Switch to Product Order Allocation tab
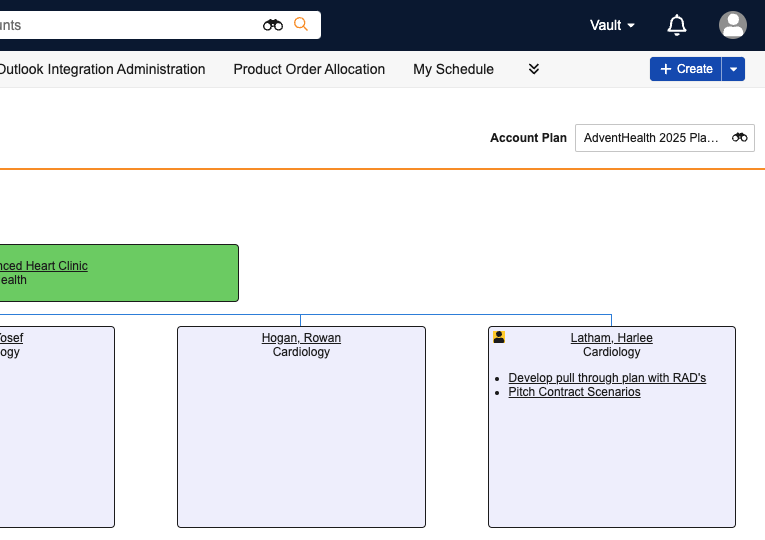 309,69
